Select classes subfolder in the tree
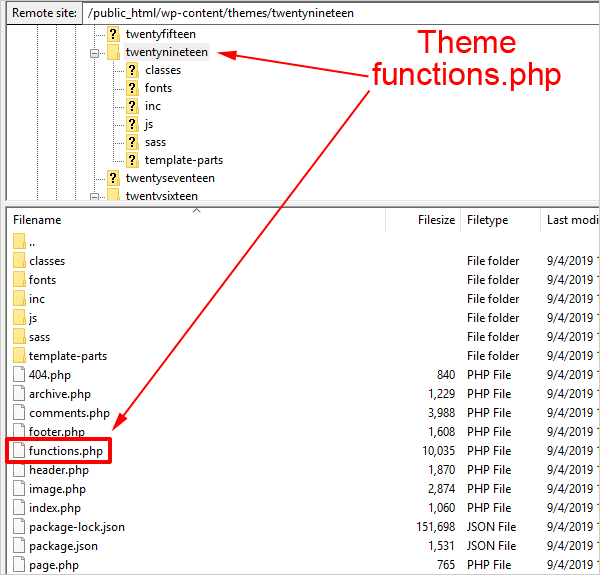The height and width of the screenshot is (575, 600). click(x=163, y=70)
